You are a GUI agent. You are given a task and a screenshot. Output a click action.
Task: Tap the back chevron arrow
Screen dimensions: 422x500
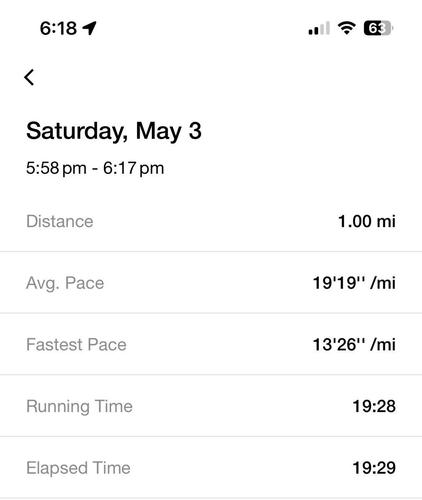(29, 77)
